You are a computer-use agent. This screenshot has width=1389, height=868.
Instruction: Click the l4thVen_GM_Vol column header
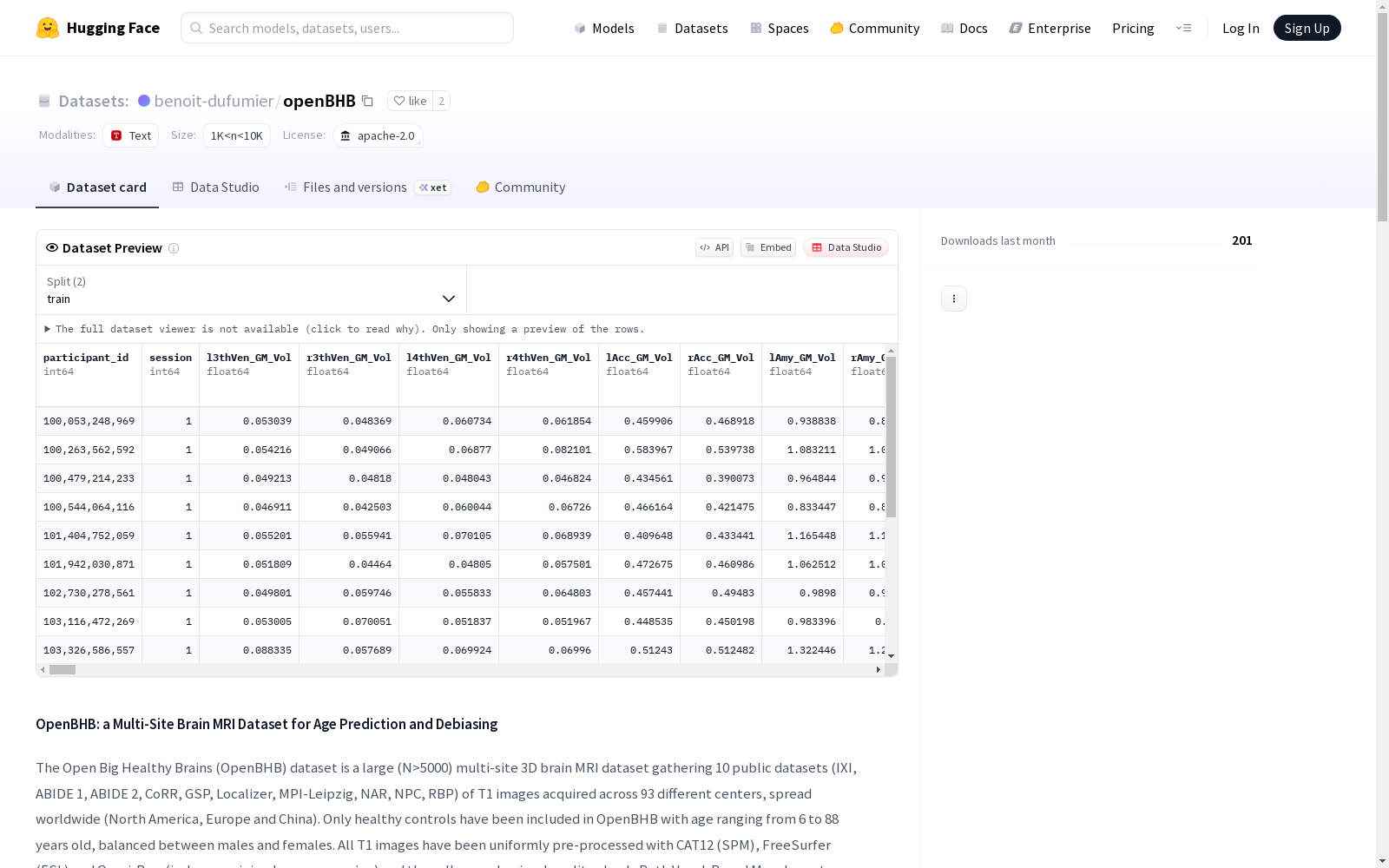[449, 375]
